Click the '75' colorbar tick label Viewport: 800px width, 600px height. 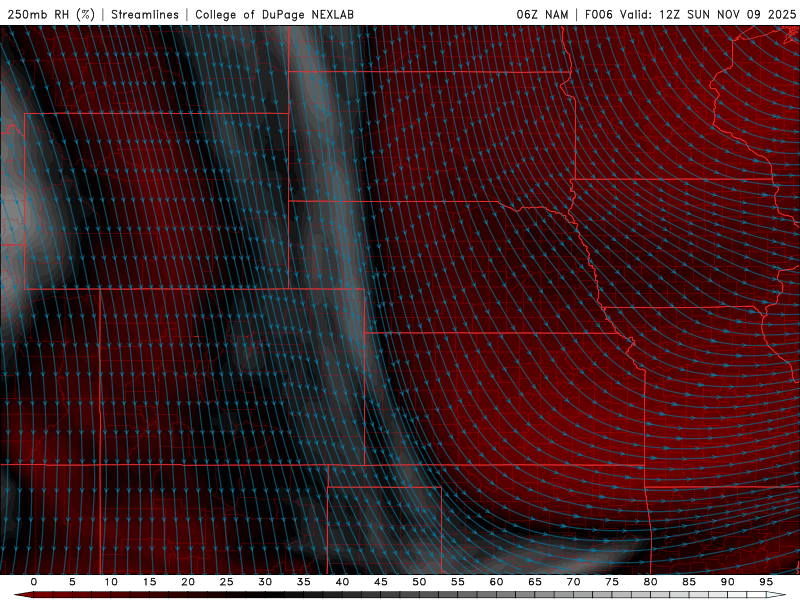click(612, 582)
